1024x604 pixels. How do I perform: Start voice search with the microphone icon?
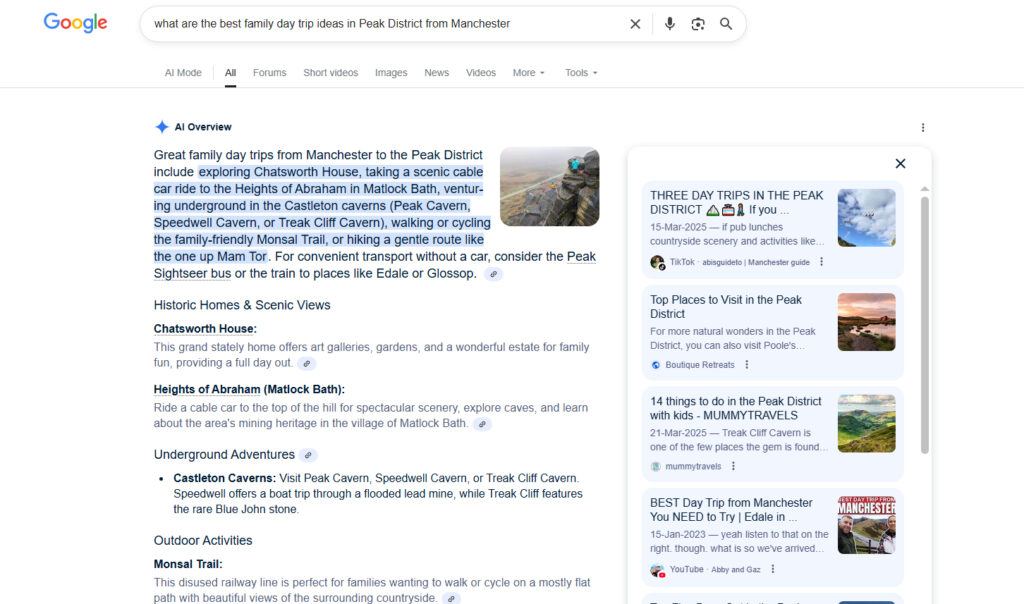pos(669,24)
